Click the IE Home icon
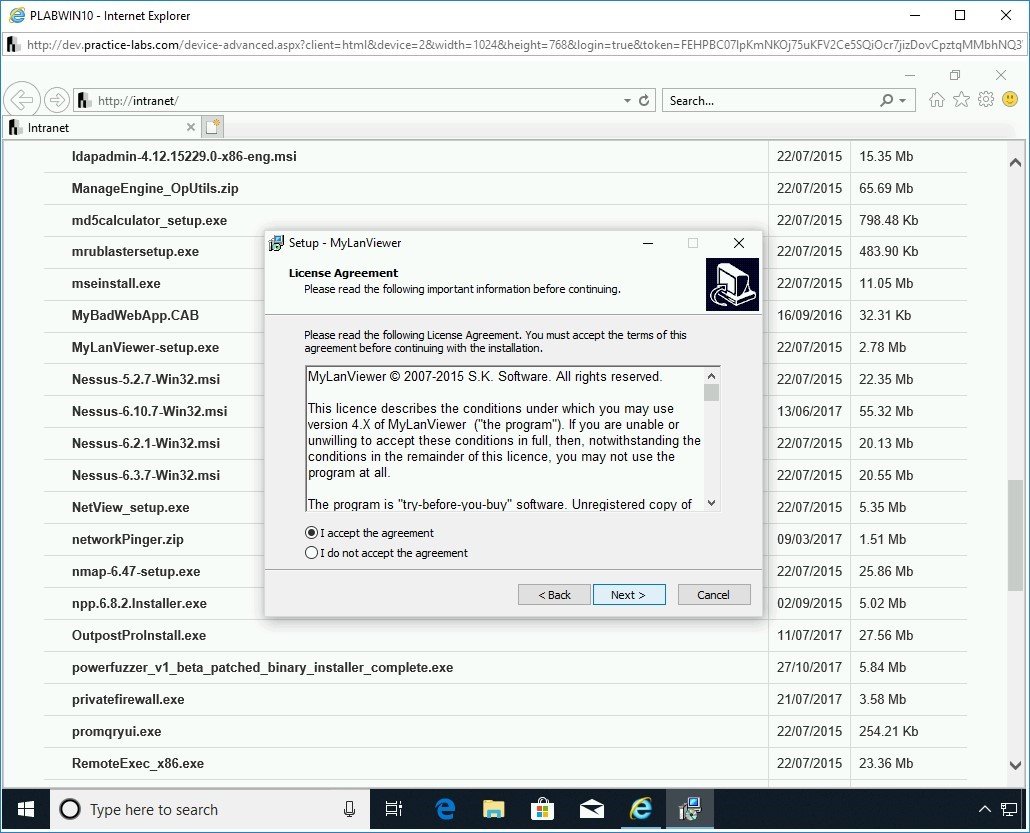Viewport: 1030px width, 833px height. click(x=937, y=100)
